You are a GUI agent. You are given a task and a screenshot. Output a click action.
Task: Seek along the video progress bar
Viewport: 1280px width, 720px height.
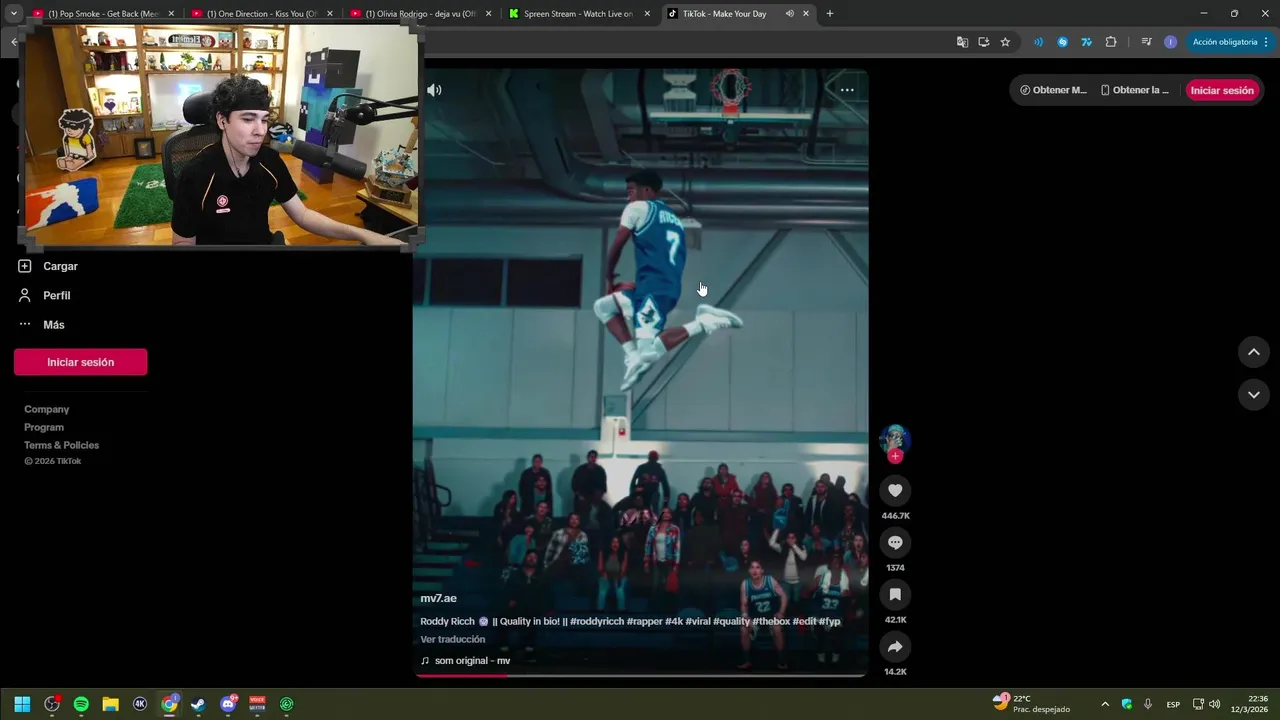640,676
